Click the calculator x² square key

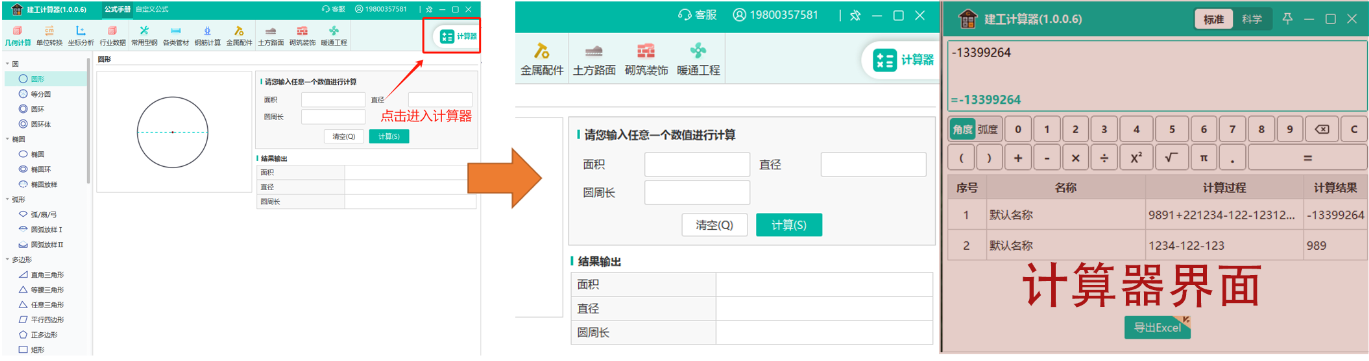[x=1136, y=158]
